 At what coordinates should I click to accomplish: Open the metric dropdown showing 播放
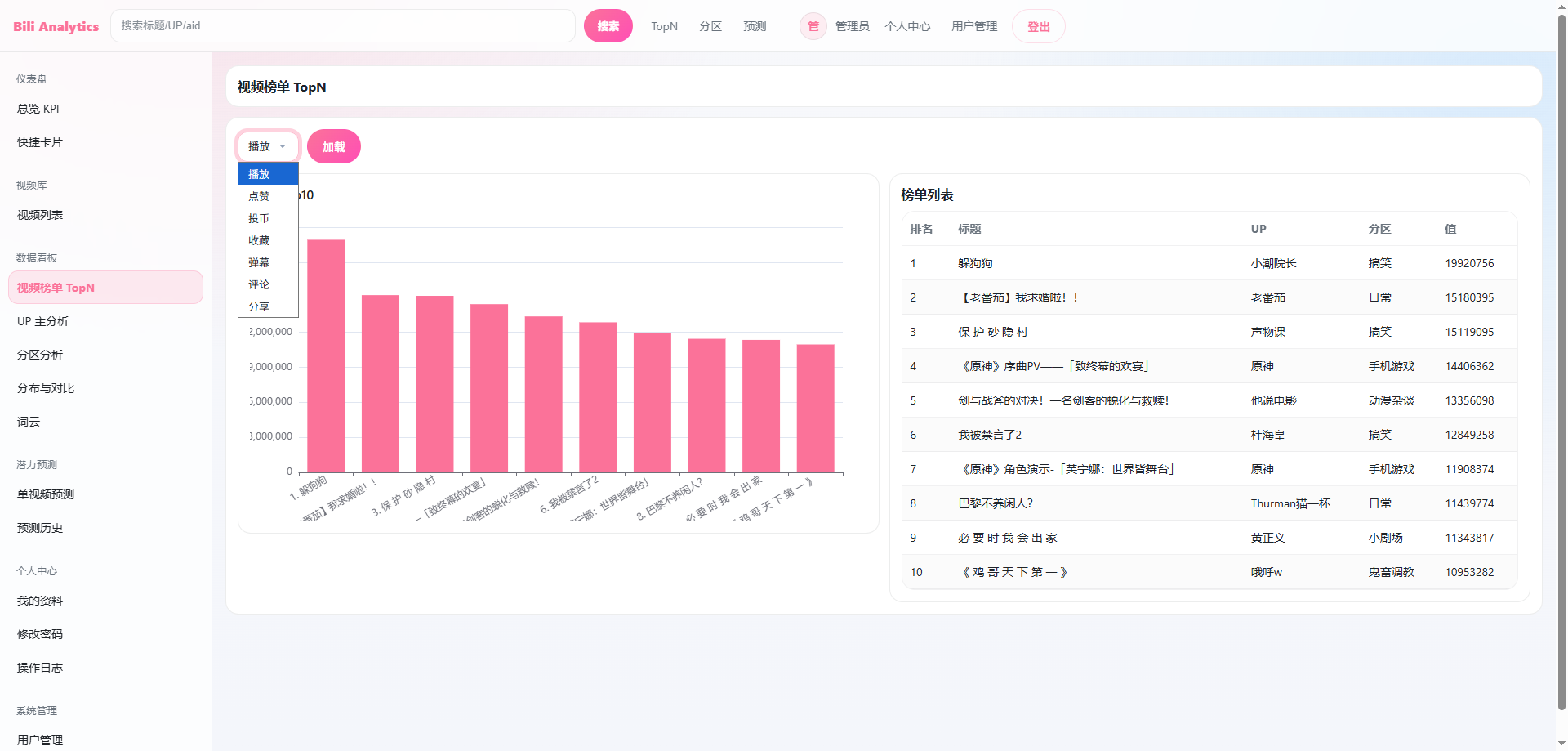click(268, 146)
